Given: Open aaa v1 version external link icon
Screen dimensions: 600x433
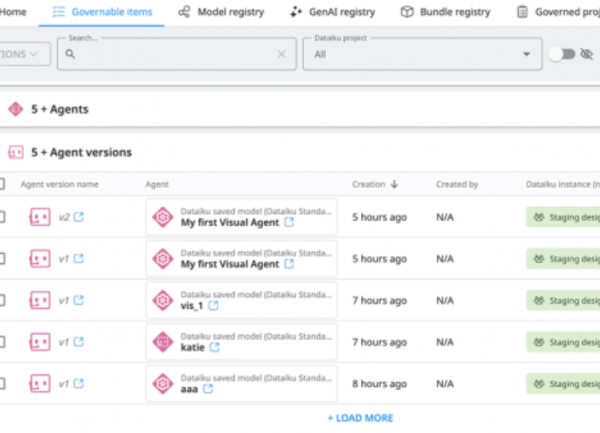Looking at the screenshot, I should pyautogui.click(x=79, y=383).
